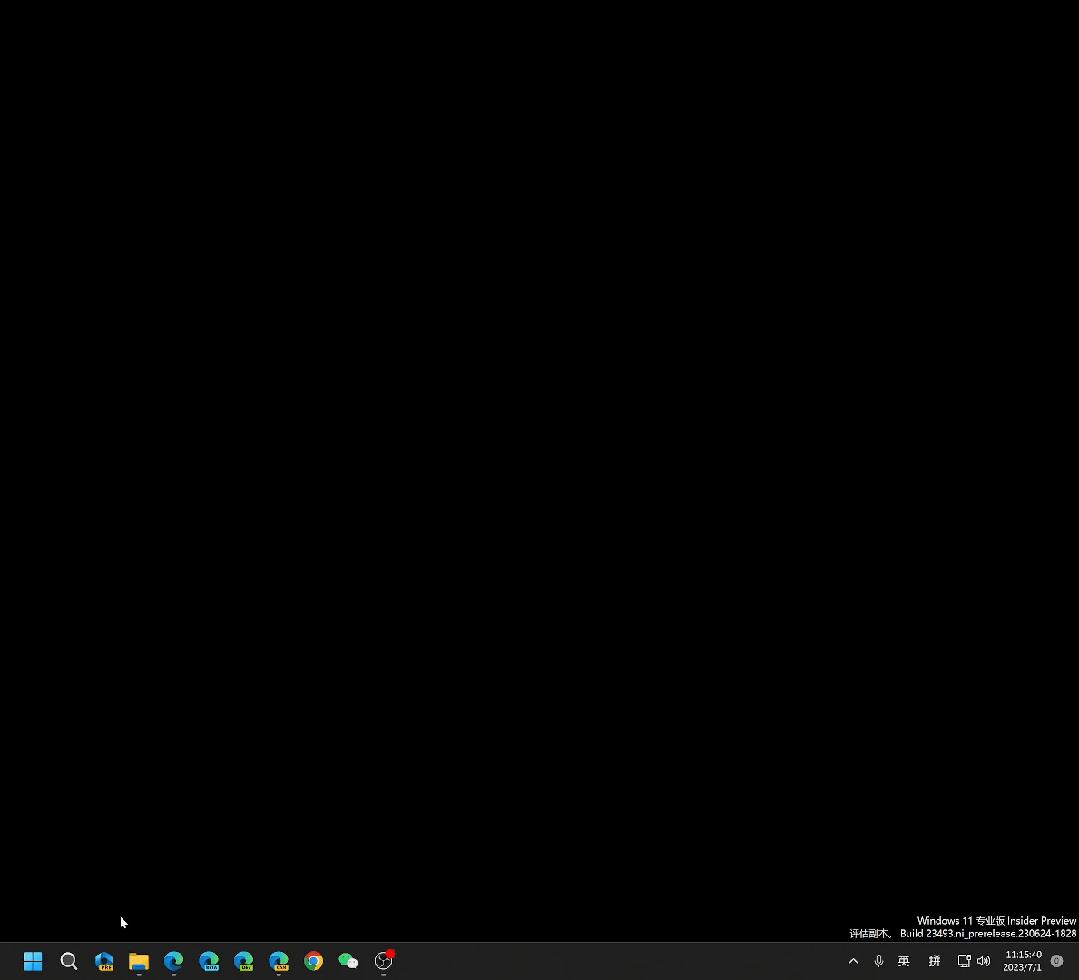
Task: Launch Edge Canary from the taskbar
Action: tap(278, 961)
